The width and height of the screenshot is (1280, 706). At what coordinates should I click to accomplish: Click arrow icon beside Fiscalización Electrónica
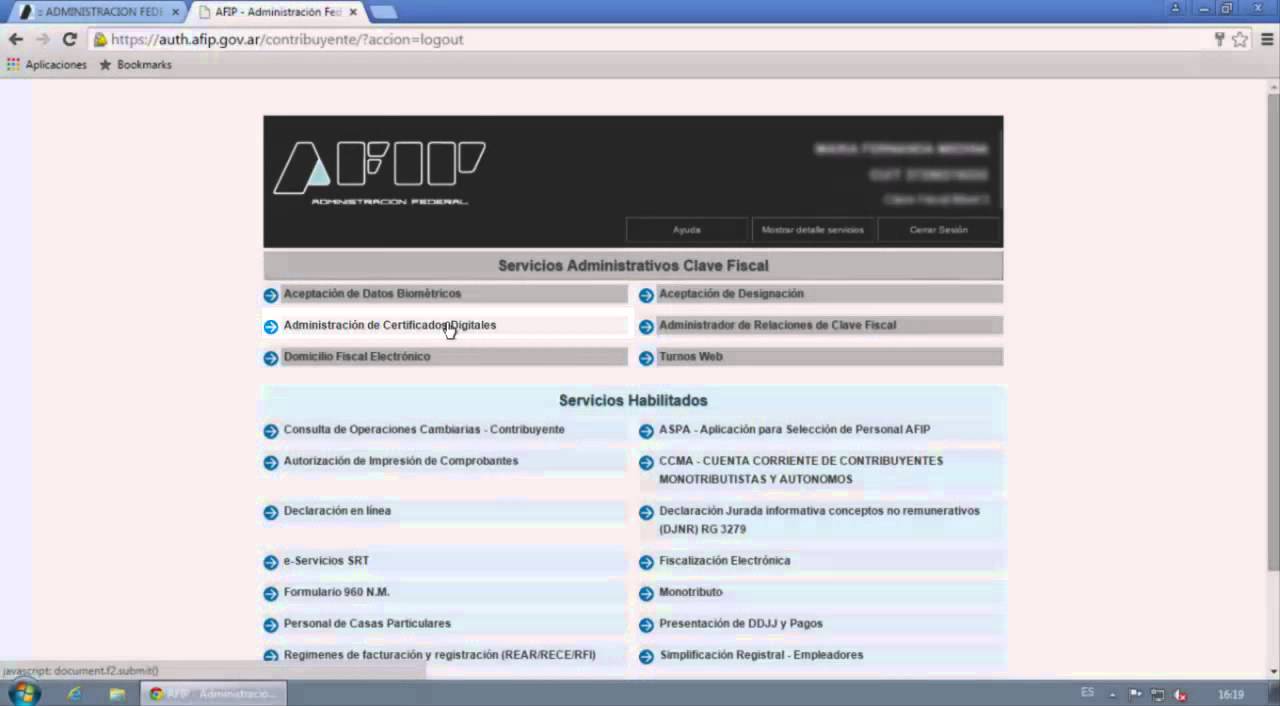[x=646, y=562]
